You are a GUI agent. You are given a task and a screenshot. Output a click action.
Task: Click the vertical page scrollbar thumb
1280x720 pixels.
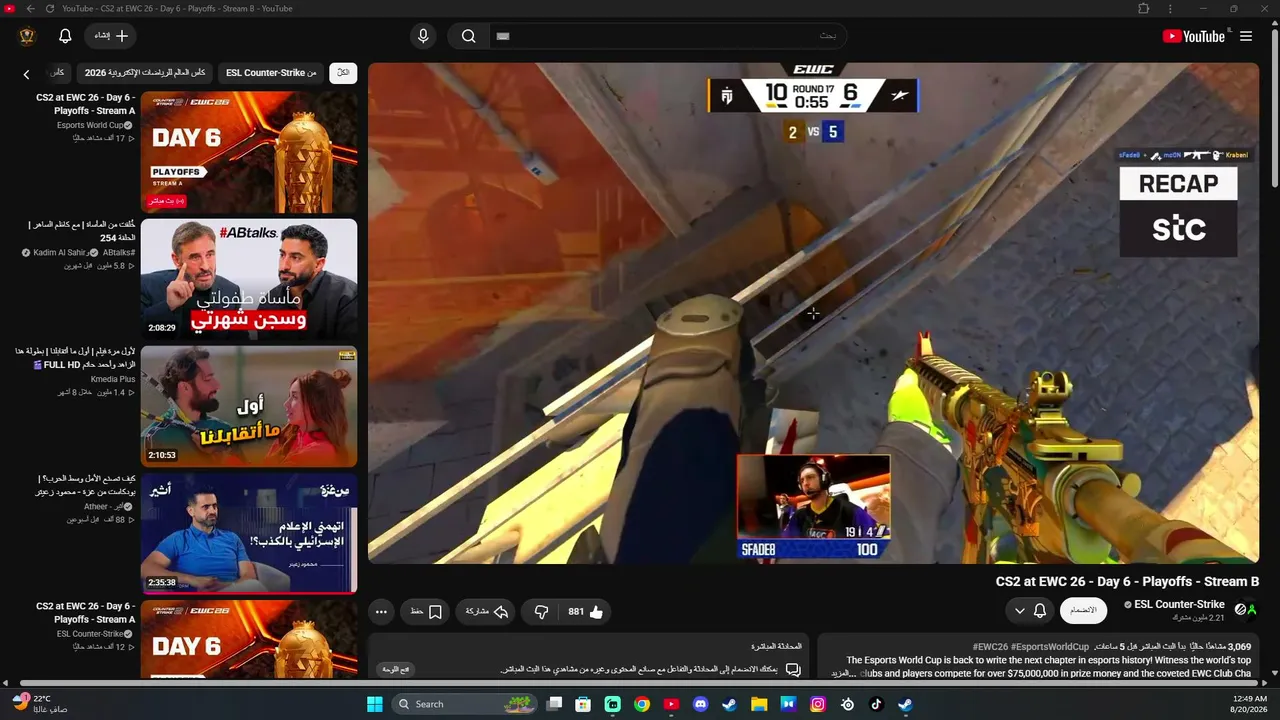click(x=1274, y=110)
